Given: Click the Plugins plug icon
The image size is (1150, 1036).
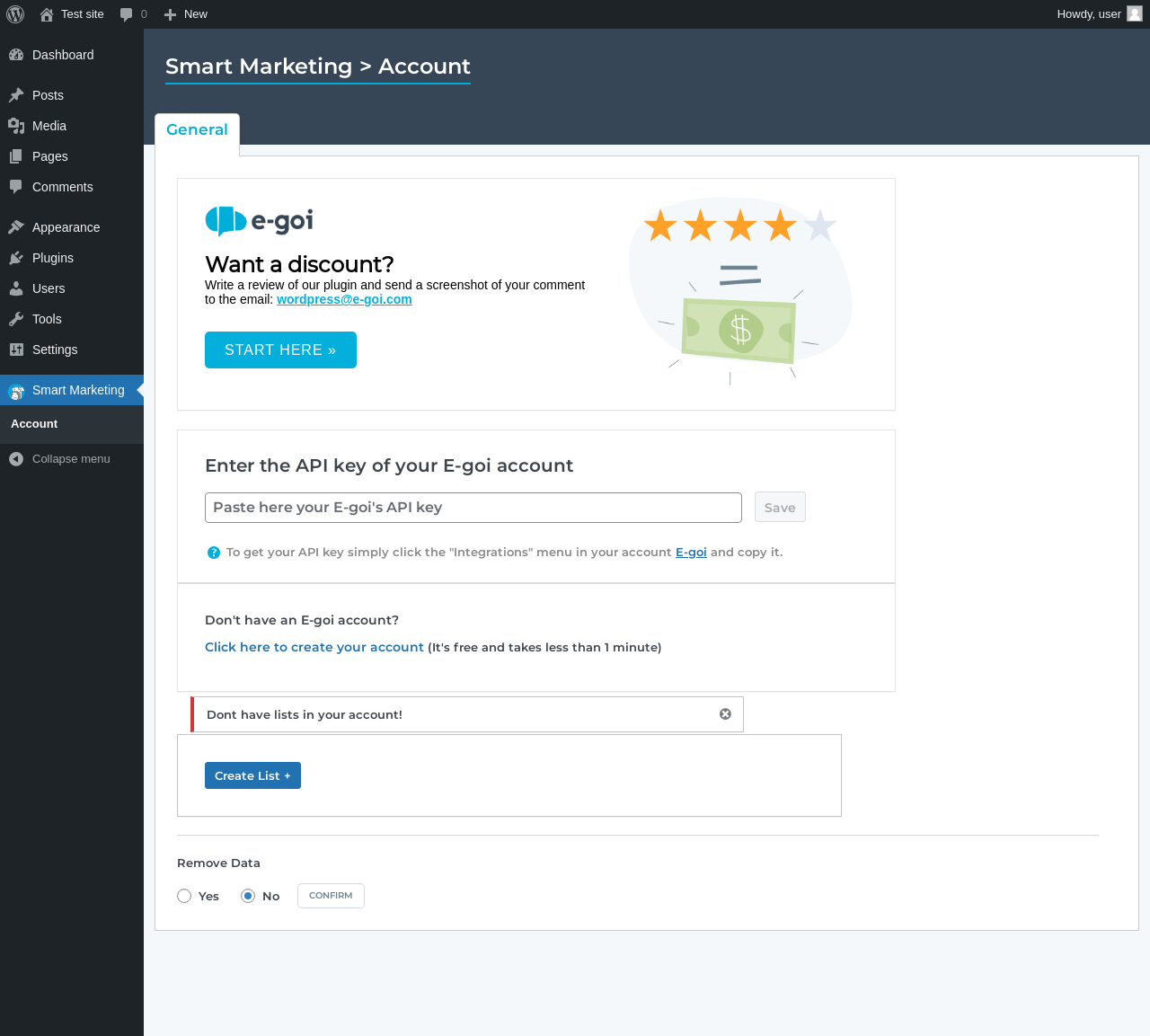Looking at the screenshot, I should click(x=16, y=258).
